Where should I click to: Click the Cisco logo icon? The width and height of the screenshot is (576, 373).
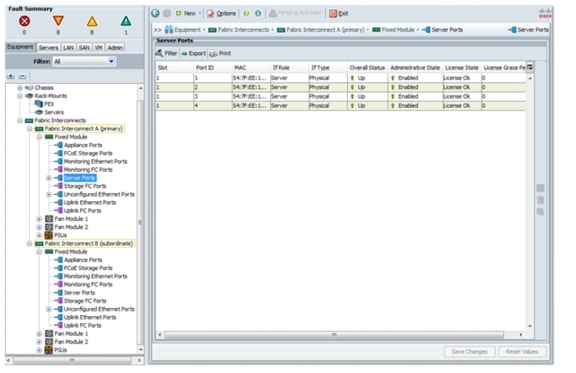click(545, 14)
